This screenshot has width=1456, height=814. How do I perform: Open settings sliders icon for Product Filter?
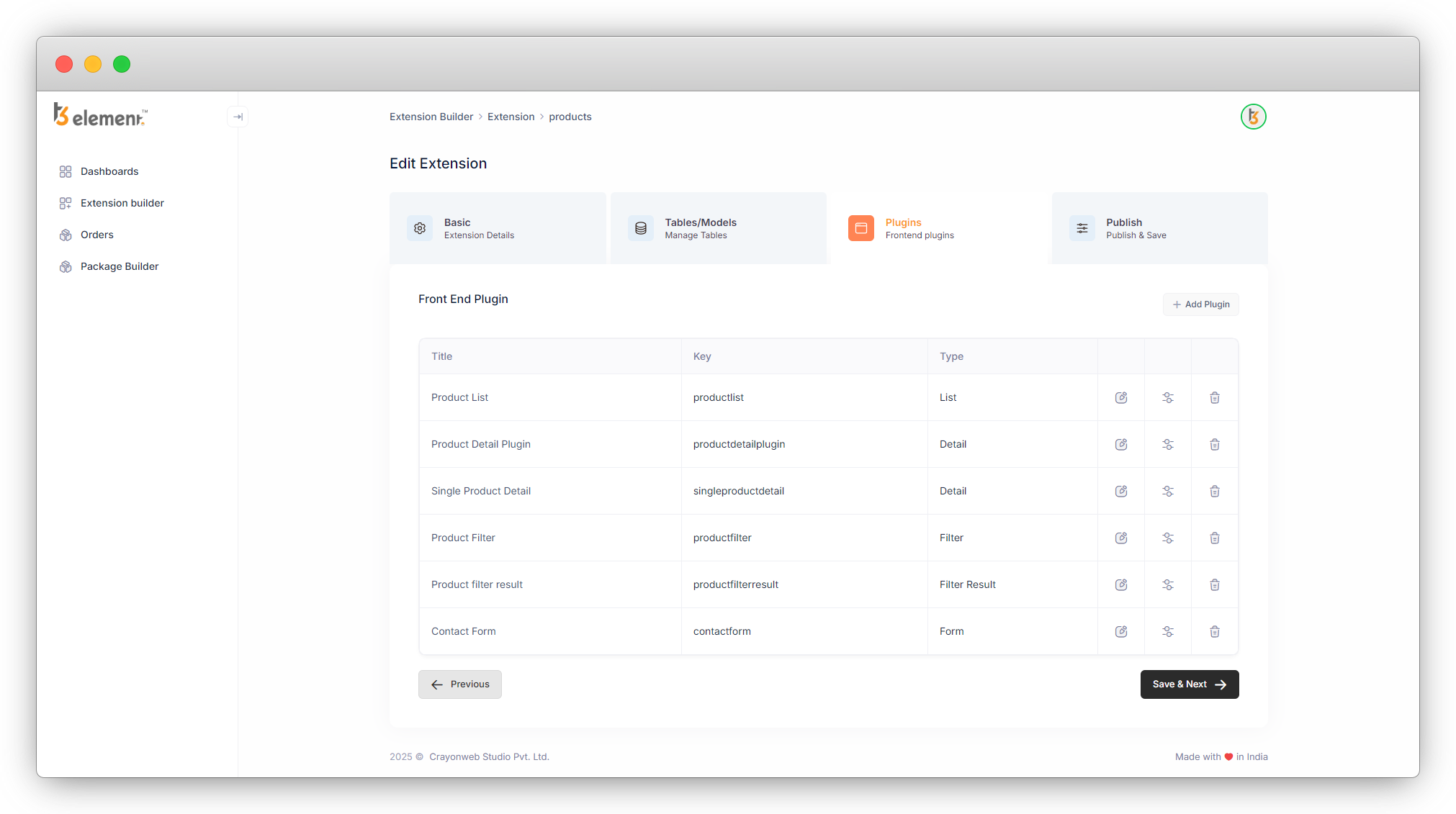tap(1168, 538)
